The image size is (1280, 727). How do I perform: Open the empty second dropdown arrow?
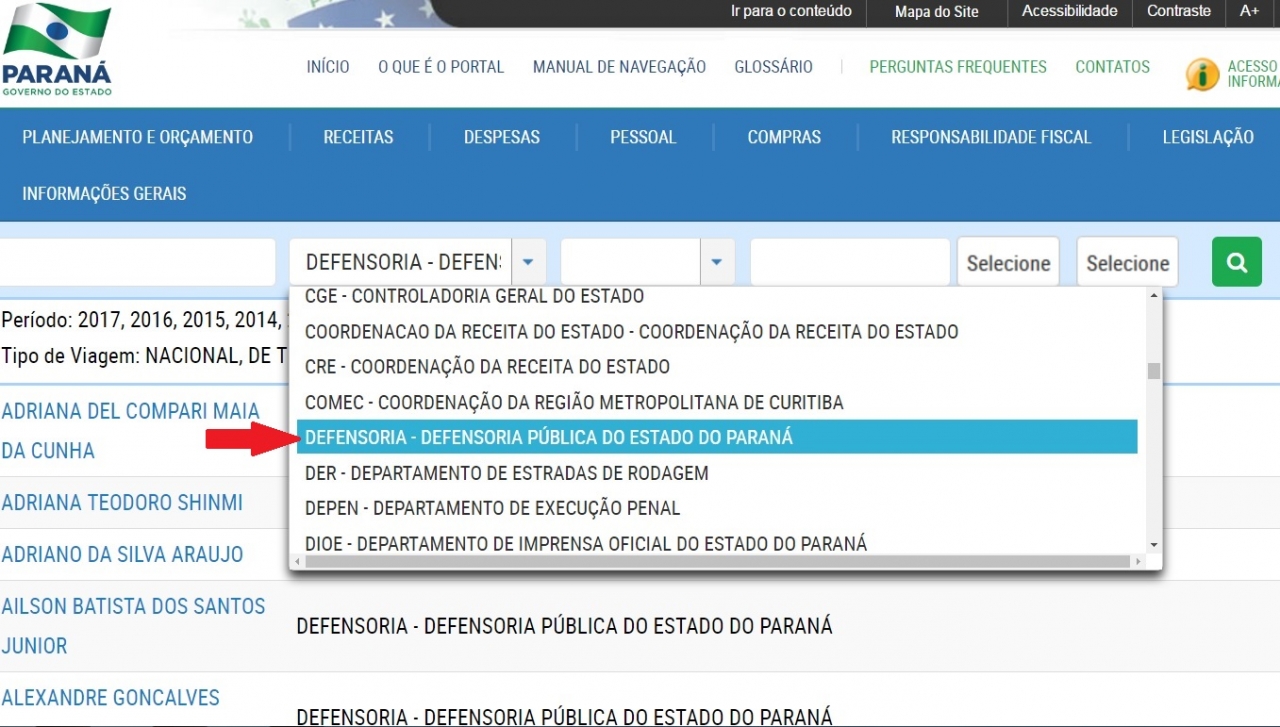click(x=717, y=262)
